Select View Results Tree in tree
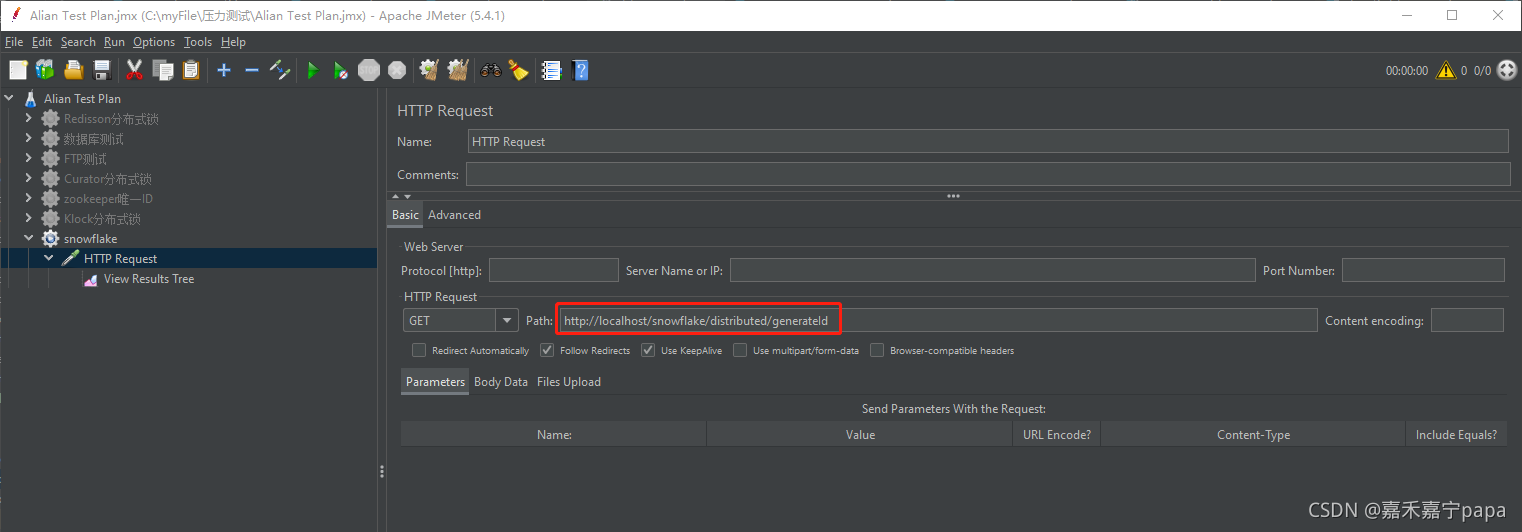Viewport: 1522px width, 532px height. point(149,279)
